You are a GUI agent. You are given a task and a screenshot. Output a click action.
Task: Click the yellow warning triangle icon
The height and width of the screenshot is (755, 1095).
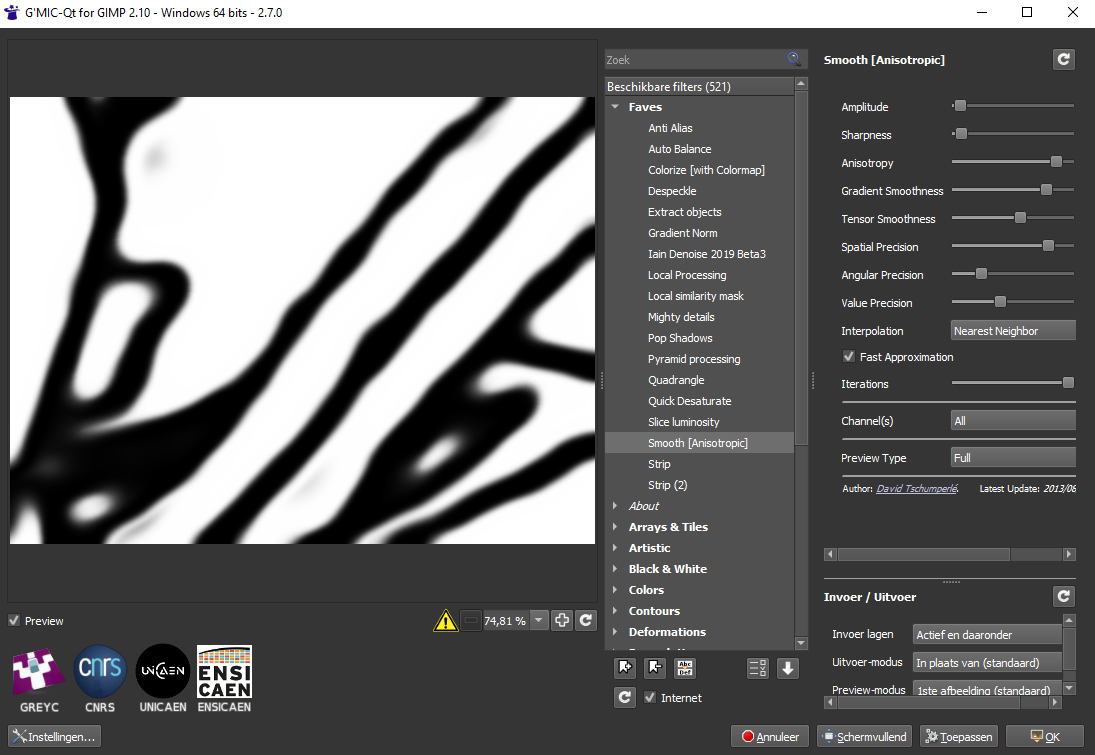coord(446,620)
